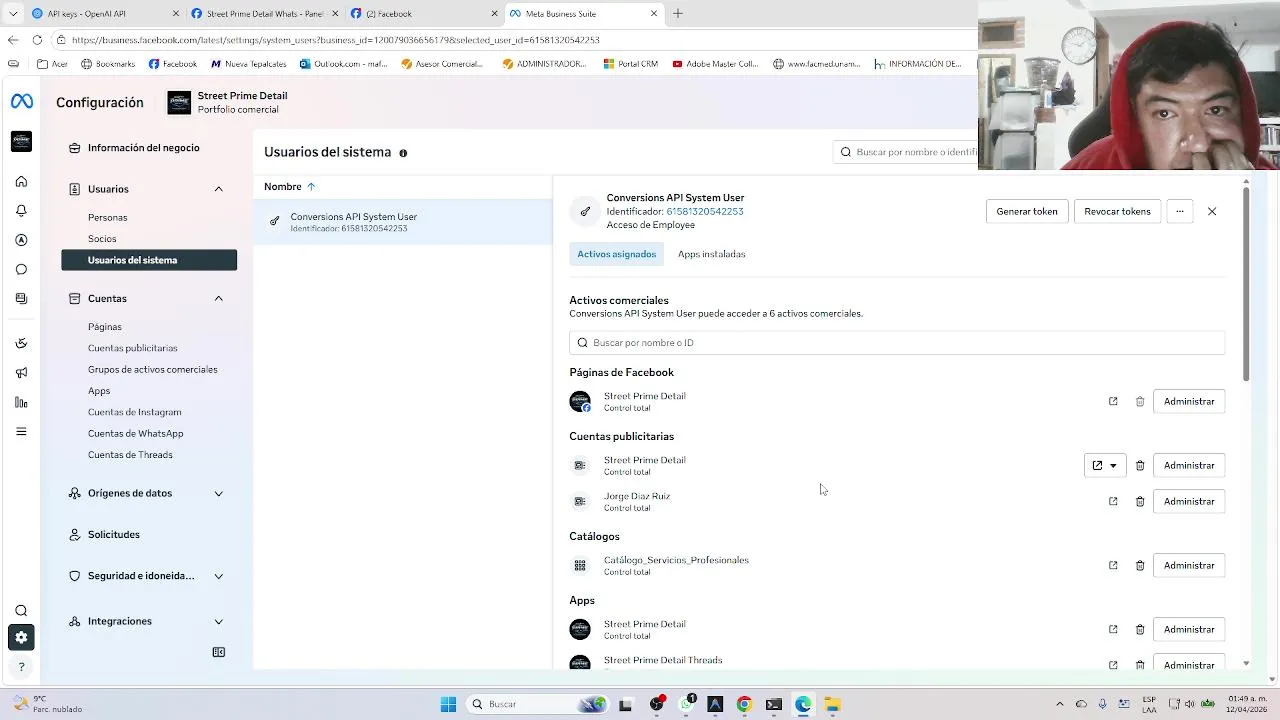Click the Windows Start button
1280x720 pixels.
pyautogui.click(x=448, y=704)
